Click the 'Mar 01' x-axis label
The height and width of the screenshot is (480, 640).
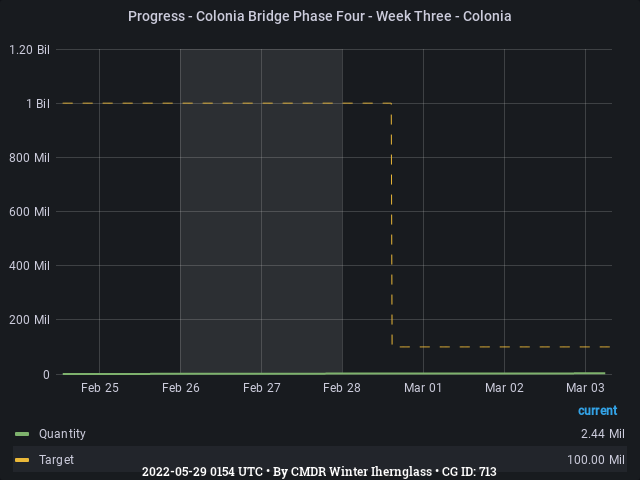(423, 388)
